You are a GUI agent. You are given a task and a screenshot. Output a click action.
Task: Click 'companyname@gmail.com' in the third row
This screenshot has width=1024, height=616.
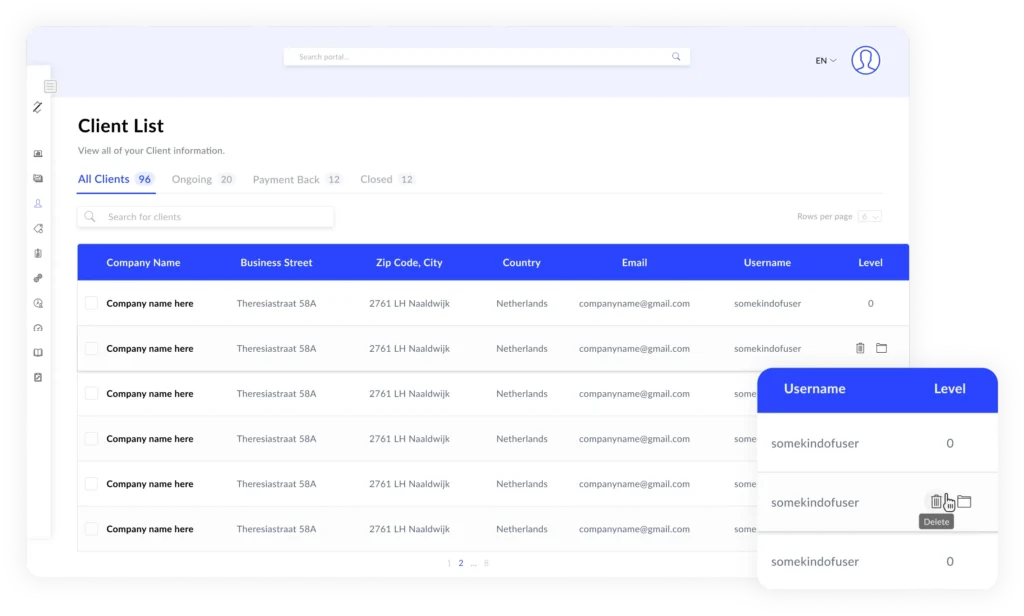(634, 393)
